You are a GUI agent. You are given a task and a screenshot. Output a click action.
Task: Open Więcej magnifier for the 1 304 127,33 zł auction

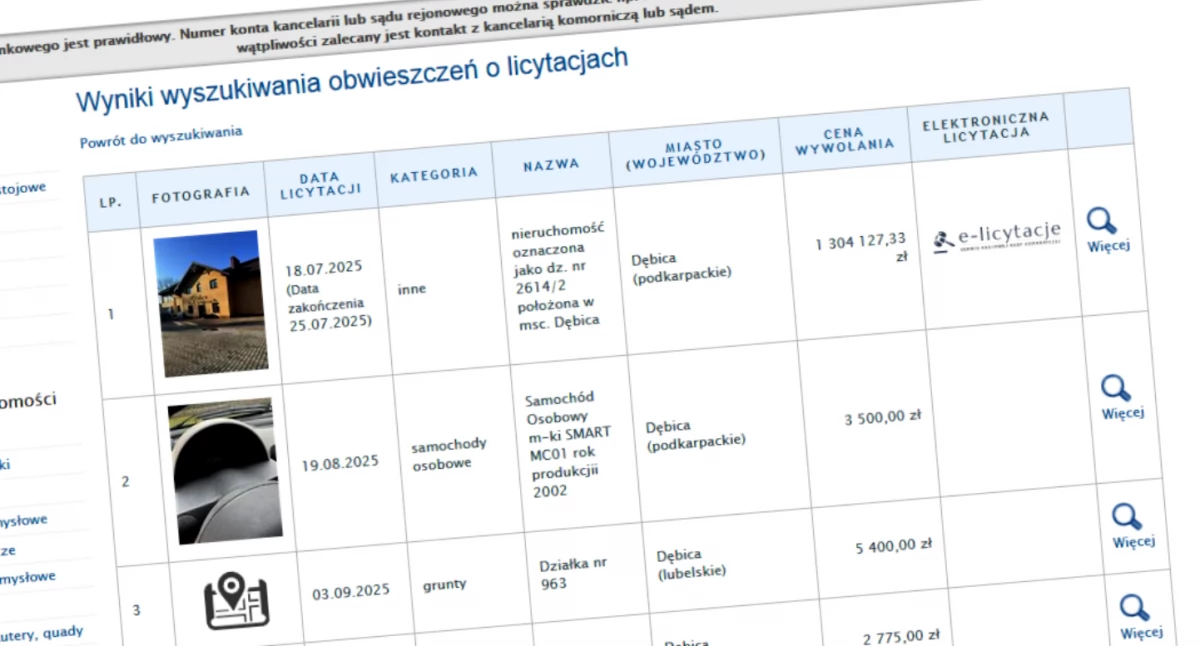coord(1101,221)
